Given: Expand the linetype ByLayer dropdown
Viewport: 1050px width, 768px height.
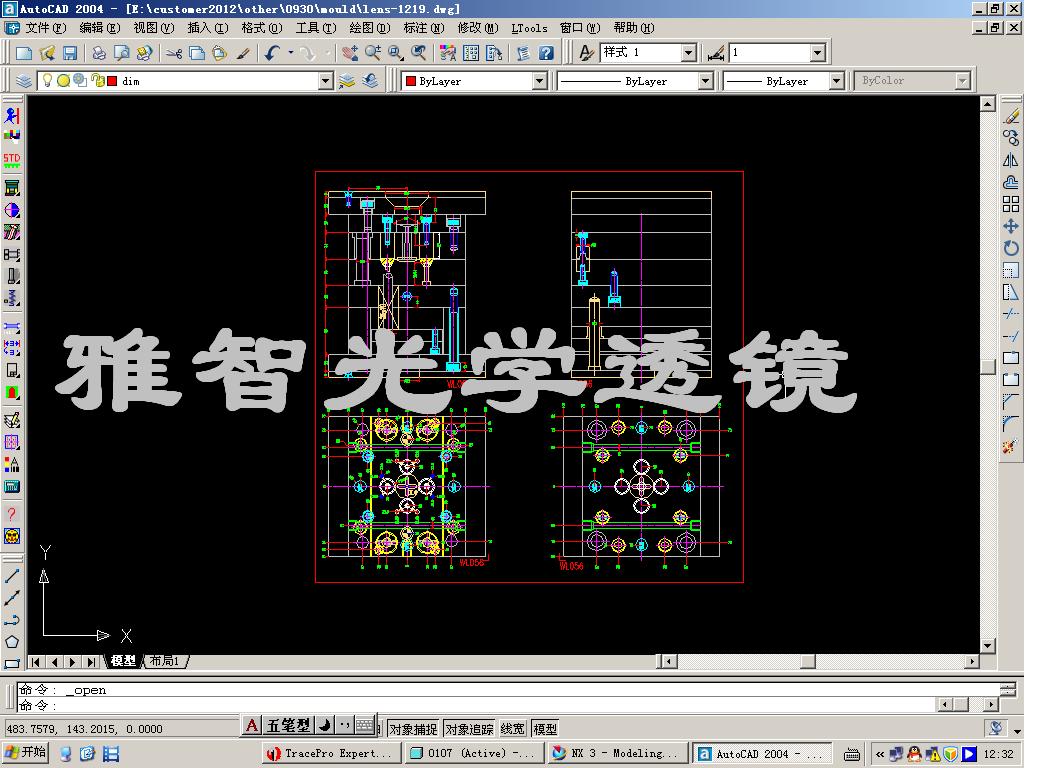Looking at the screenshot, I should 706,80.
